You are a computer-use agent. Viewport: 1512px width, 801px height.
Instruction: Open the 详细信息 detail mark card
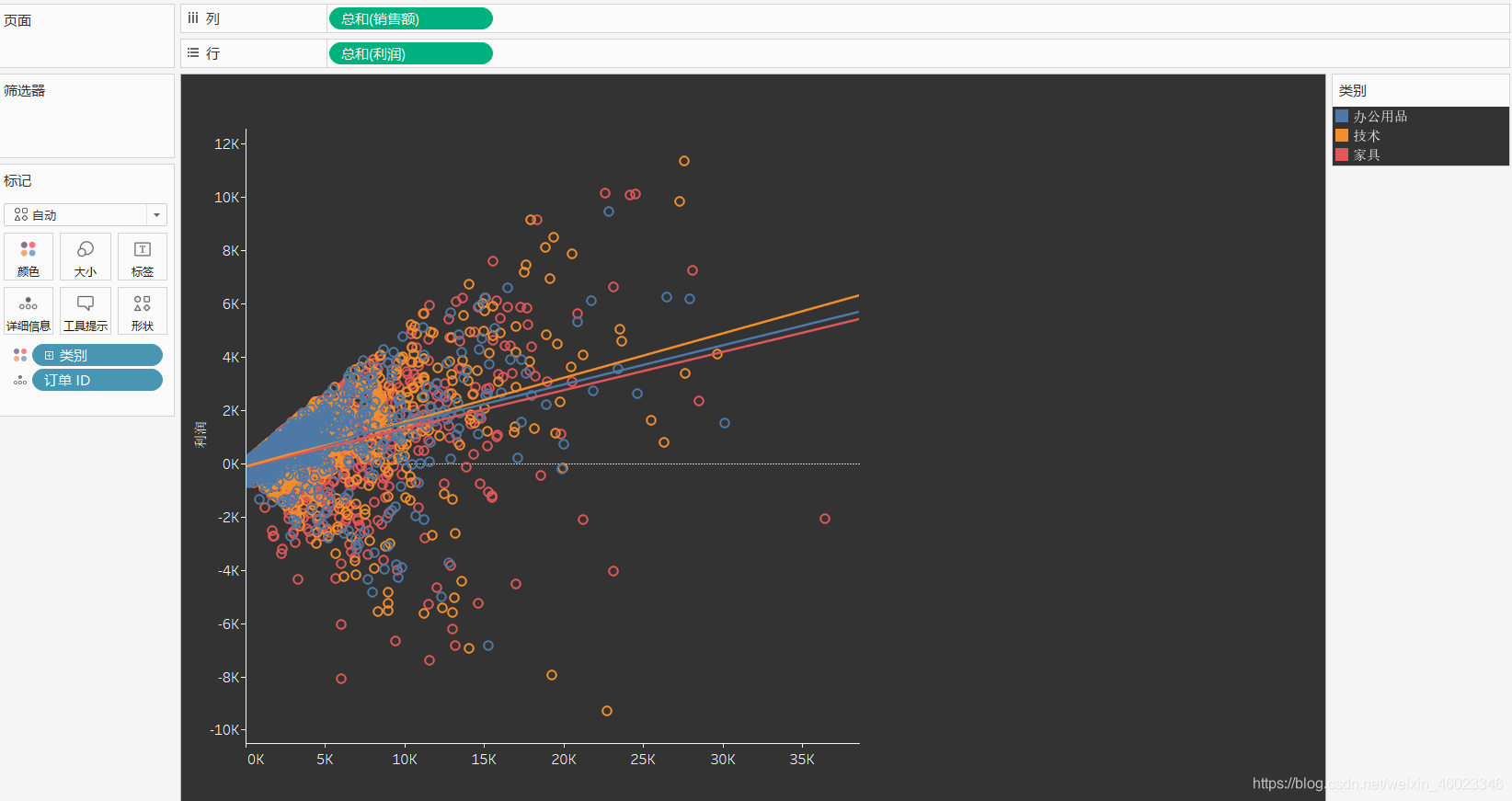coord(29,311)
